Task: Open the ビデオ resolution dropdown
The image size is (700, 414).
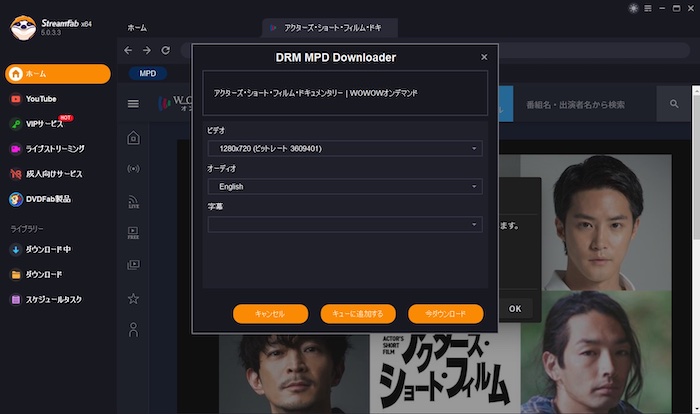Action: tap(345, 148)
